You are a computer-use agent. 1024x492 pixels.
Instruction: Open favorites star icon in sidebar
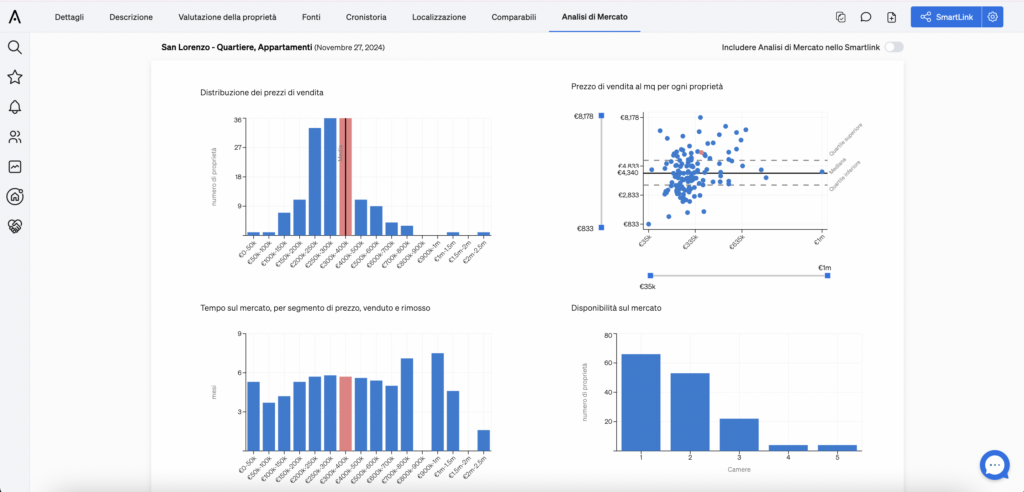[x=14, y=77]
